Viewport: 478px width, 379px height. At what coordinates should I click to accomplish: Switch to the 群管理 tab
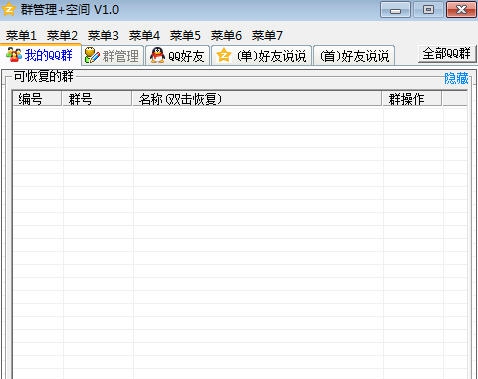point(113,56)
